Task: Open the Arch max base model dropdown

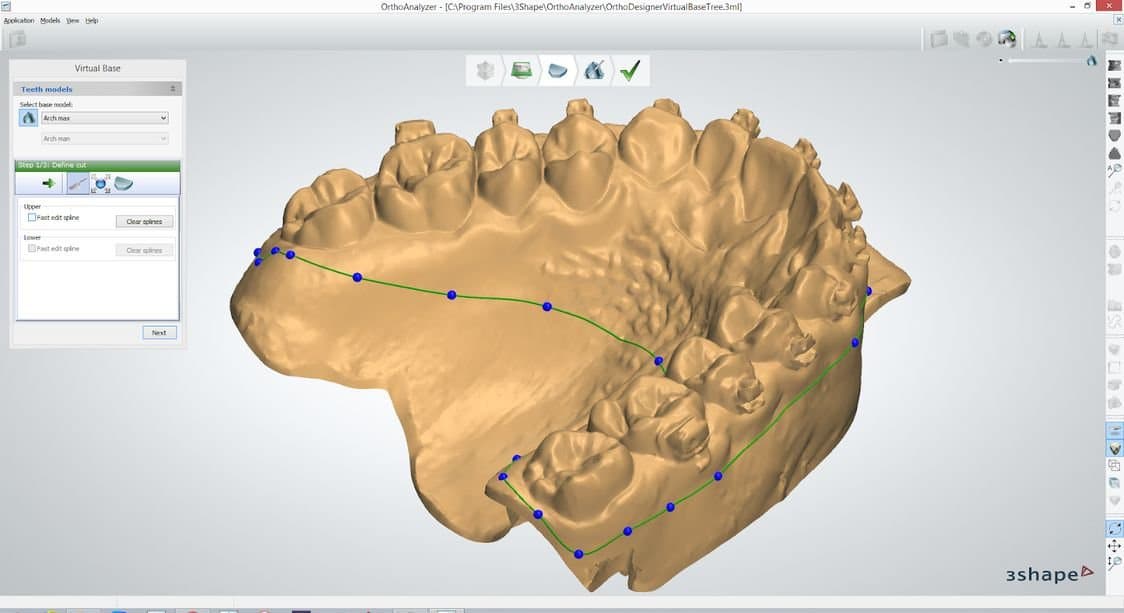Action: pos(105,118)
